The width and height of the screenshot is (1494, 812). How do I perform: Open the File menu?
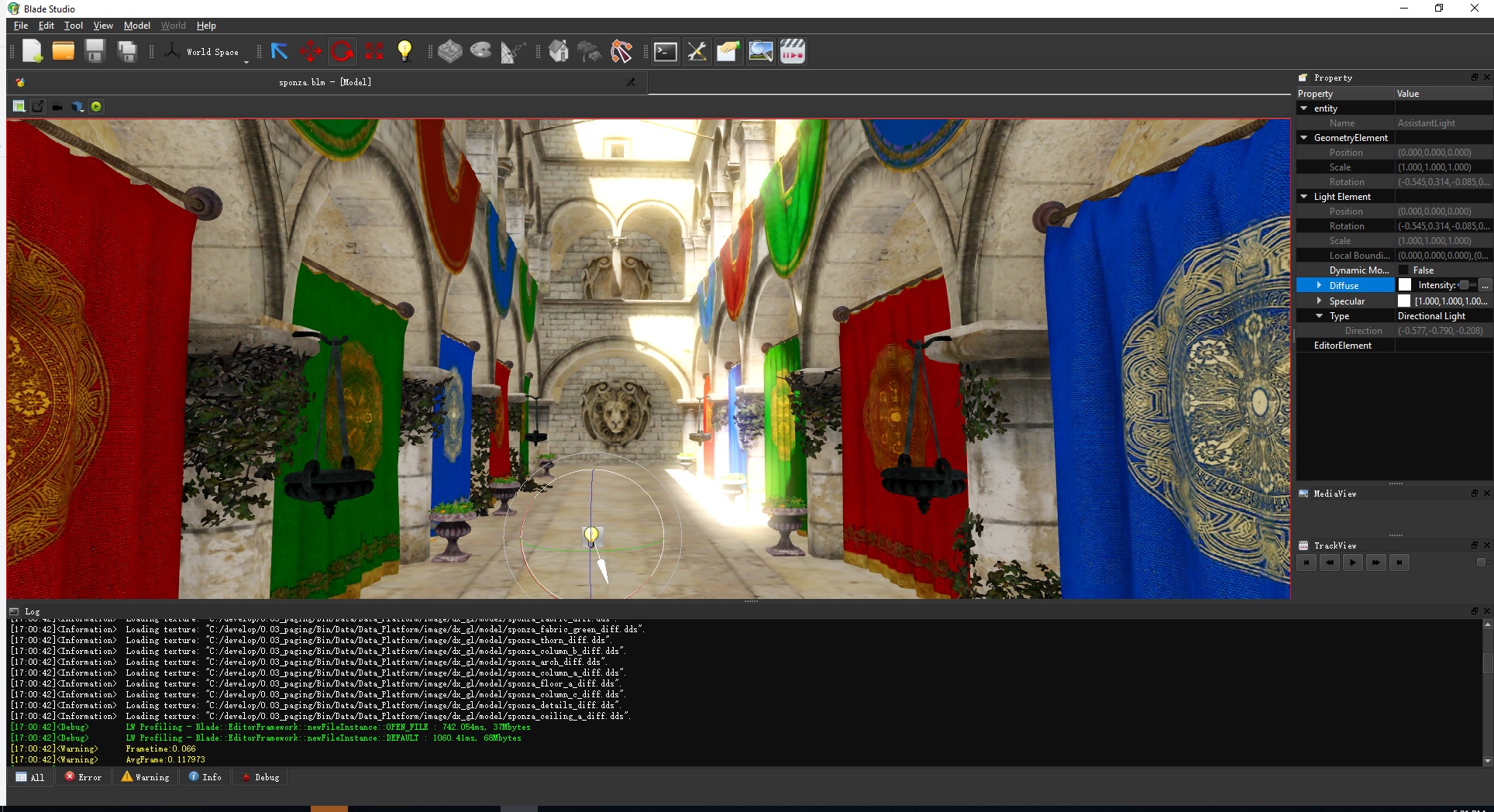[x=21, y=26]
